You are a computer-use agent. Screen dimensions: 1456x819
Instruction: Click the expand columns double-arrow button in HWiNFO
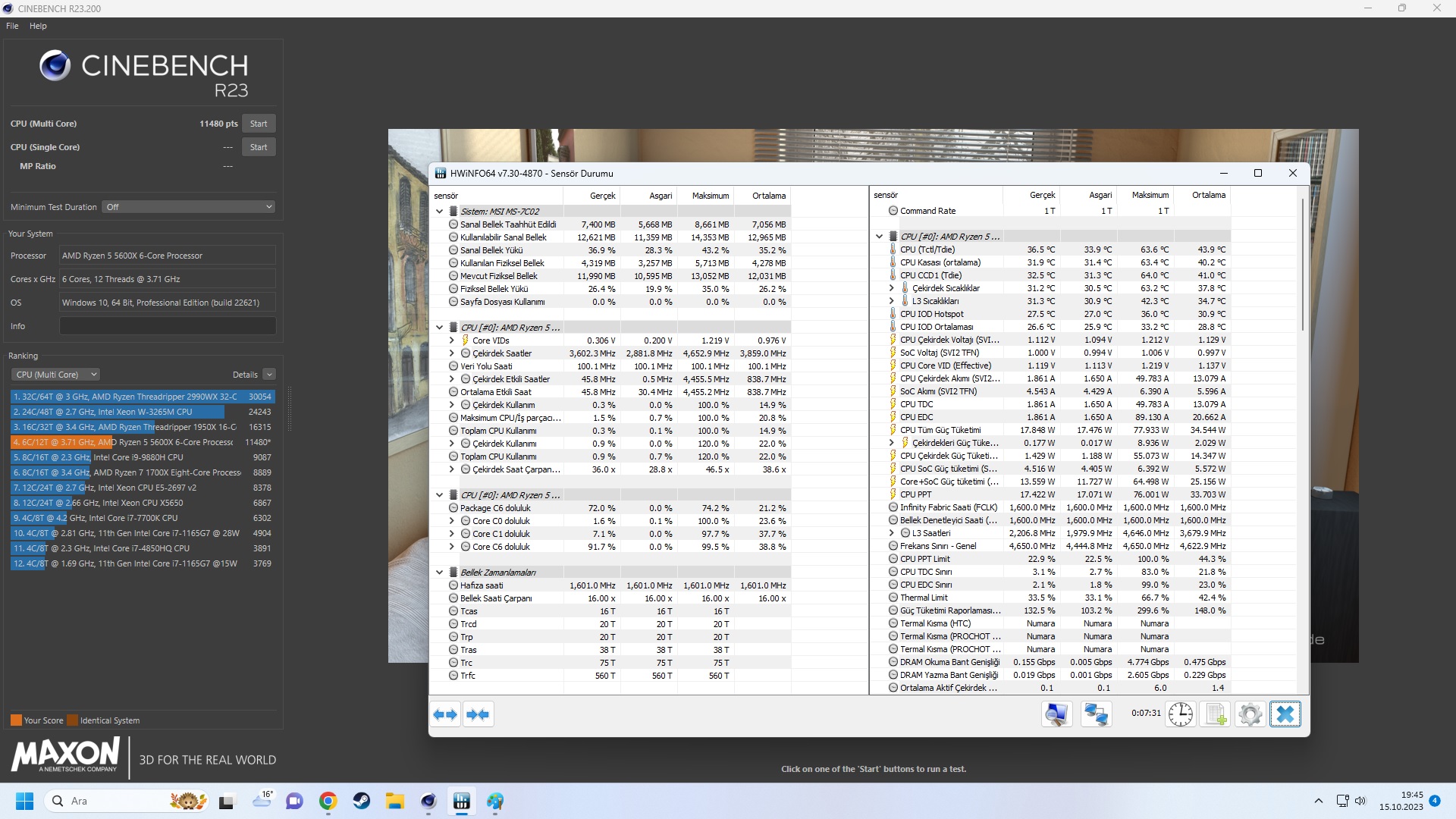coord(445,714)
